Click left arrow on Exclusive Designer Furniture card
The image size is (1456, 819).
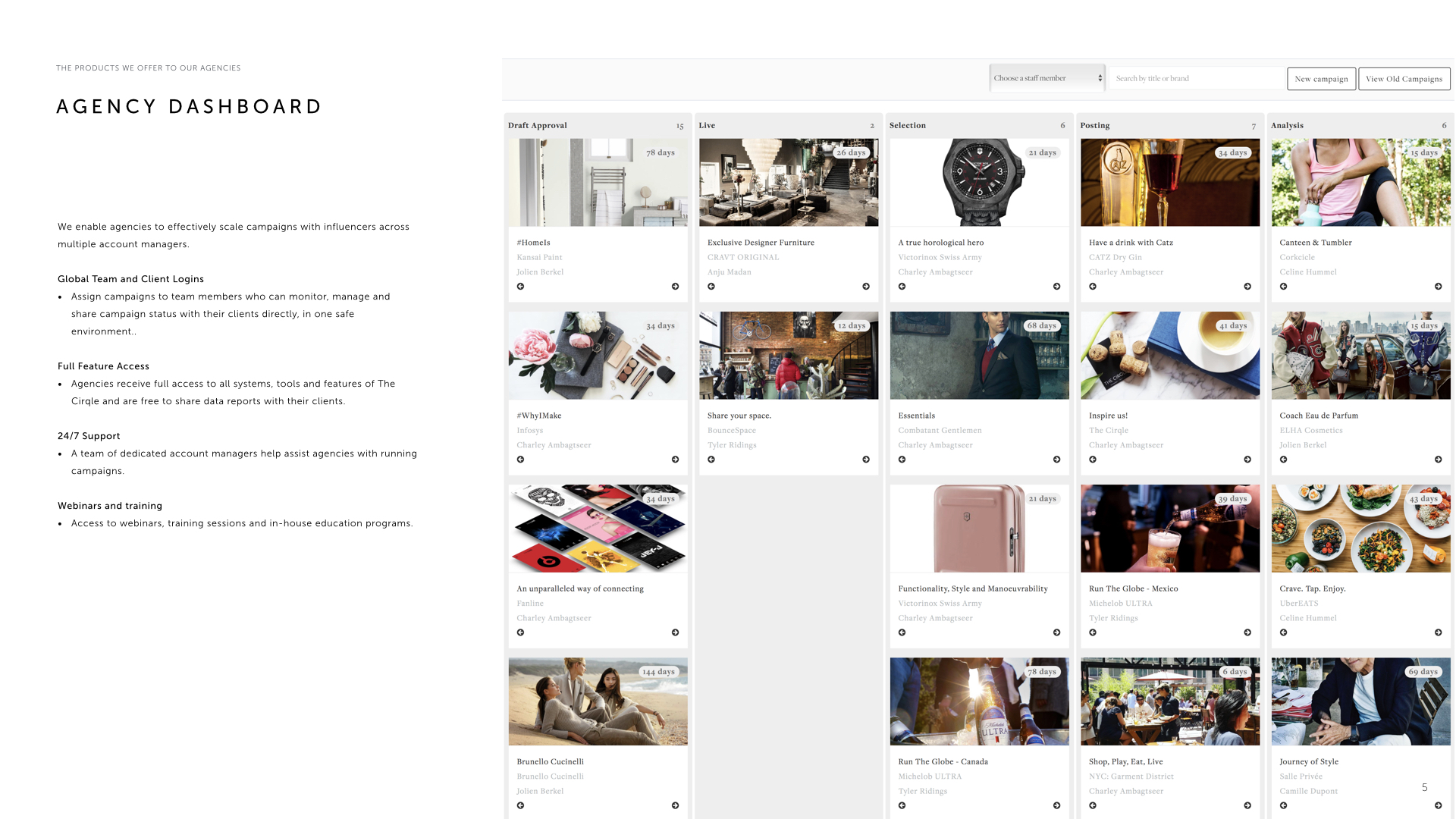[x=711, y=287]
